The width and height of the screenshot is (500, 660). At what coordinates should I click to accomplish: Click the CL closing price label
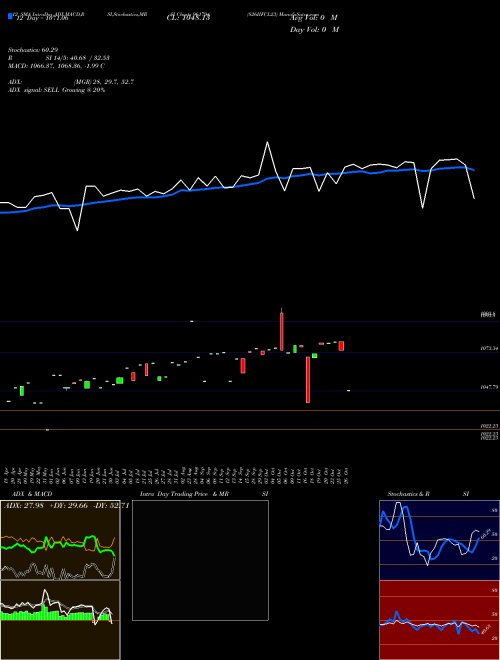(x=188, y=18)
